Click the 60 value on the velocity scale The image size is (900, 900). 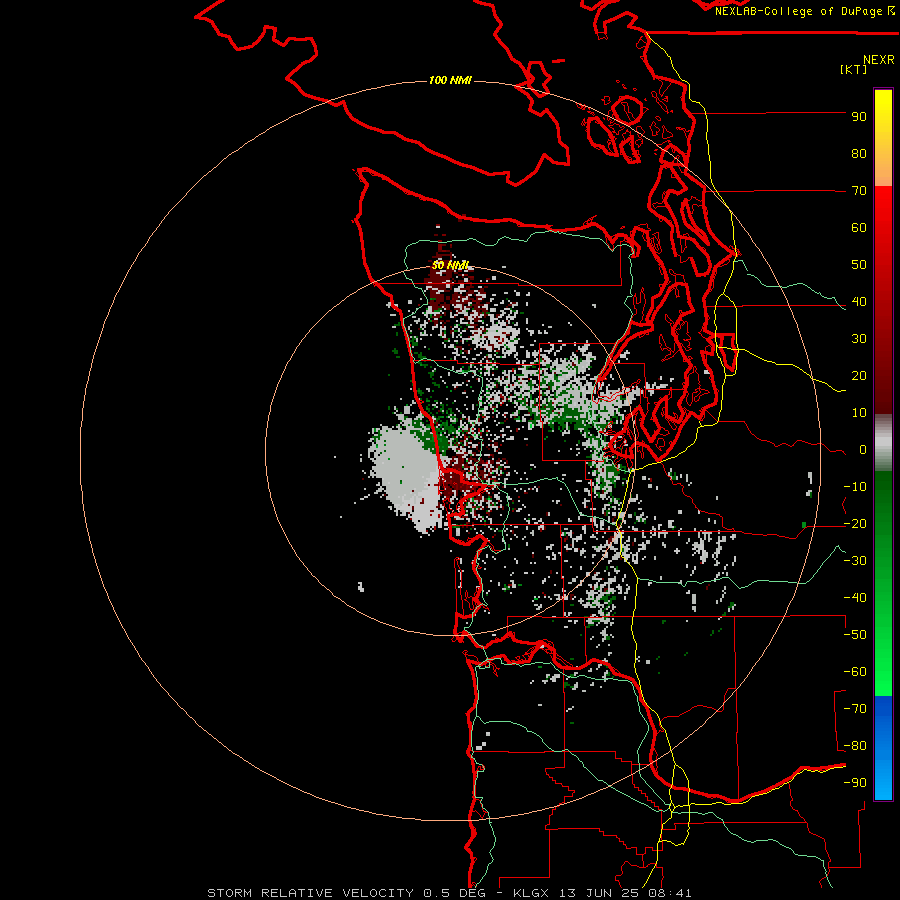click(859, 228)
